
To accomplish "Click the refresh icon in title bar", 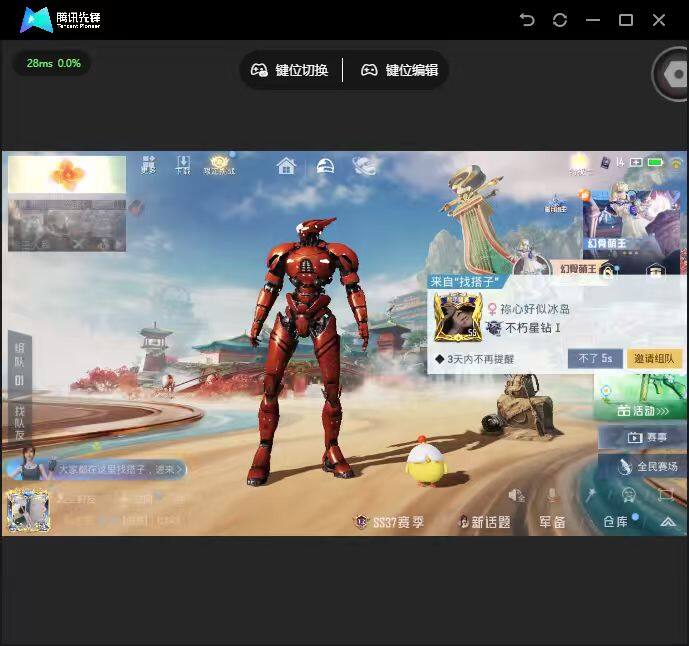I will pyautogui.click(x=560, y=20).
